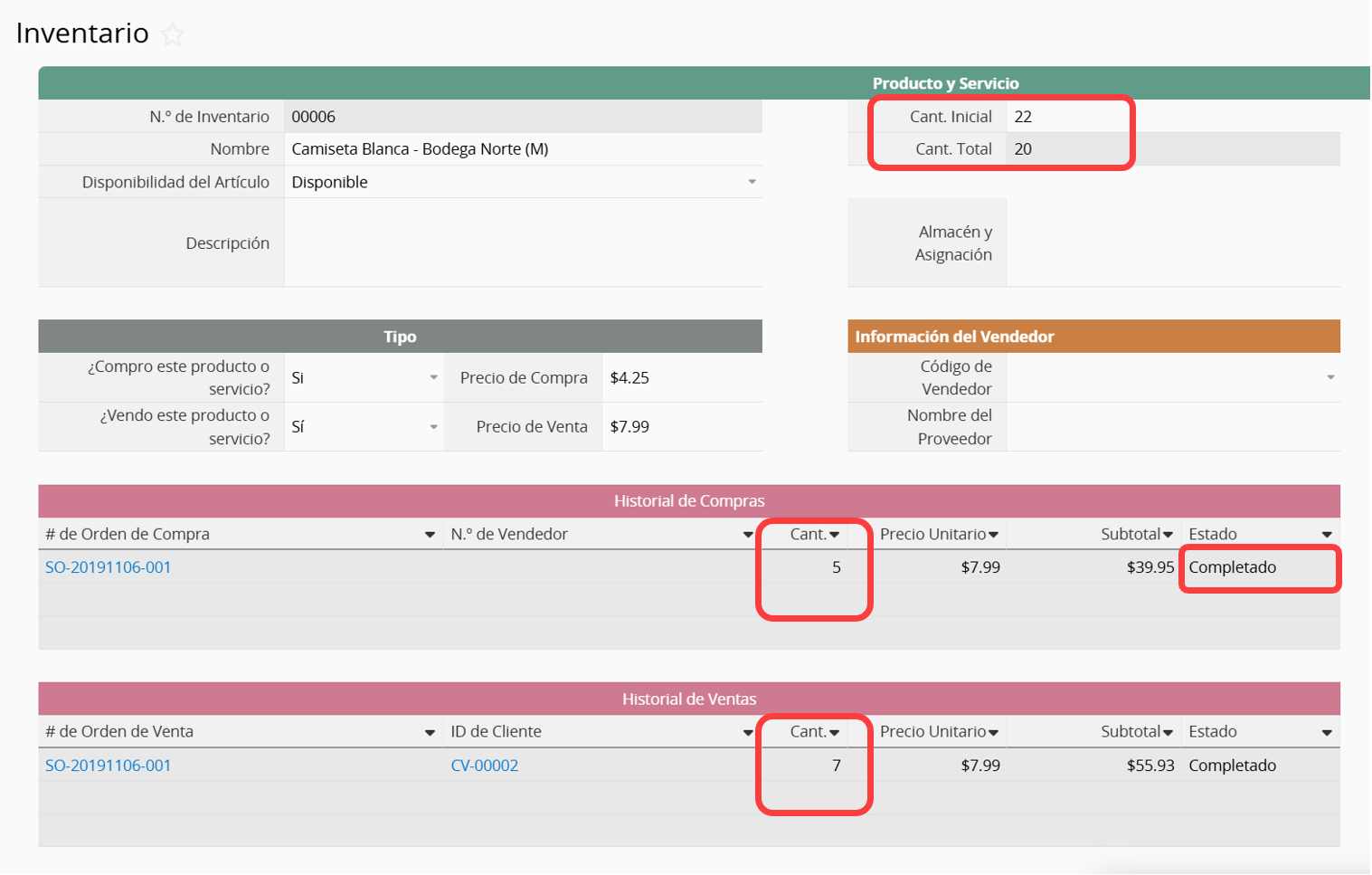Click the ID de Cliente column filter arrow
The image size is (1372, 875).
pos(748,733)
